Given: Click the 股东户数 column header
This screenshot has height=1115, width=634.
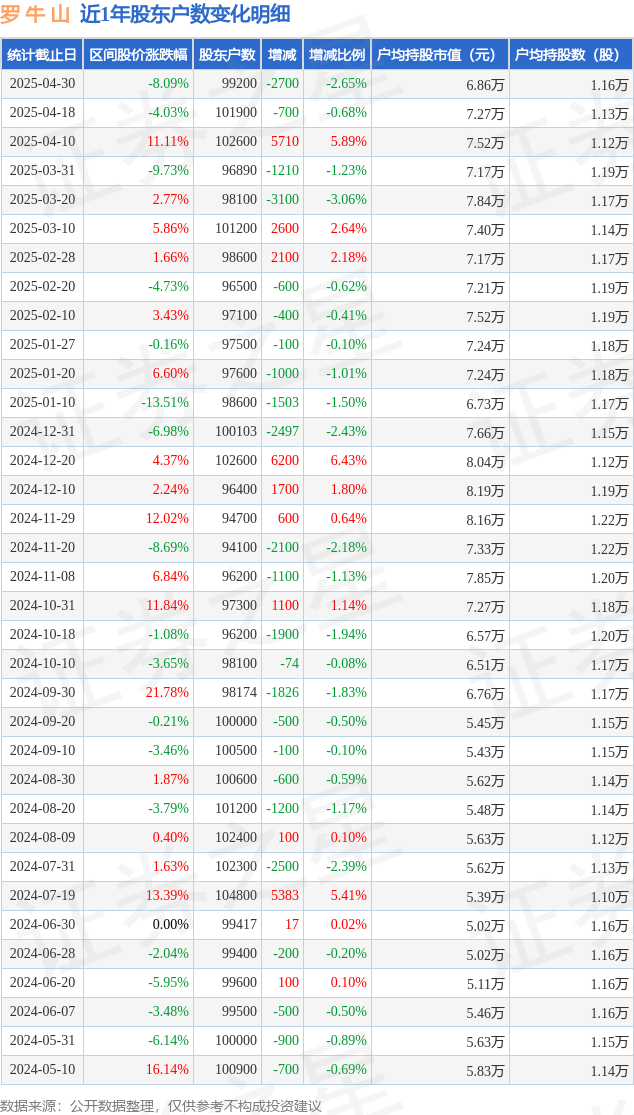Looking at the screenshot, I should coord(227,55).
